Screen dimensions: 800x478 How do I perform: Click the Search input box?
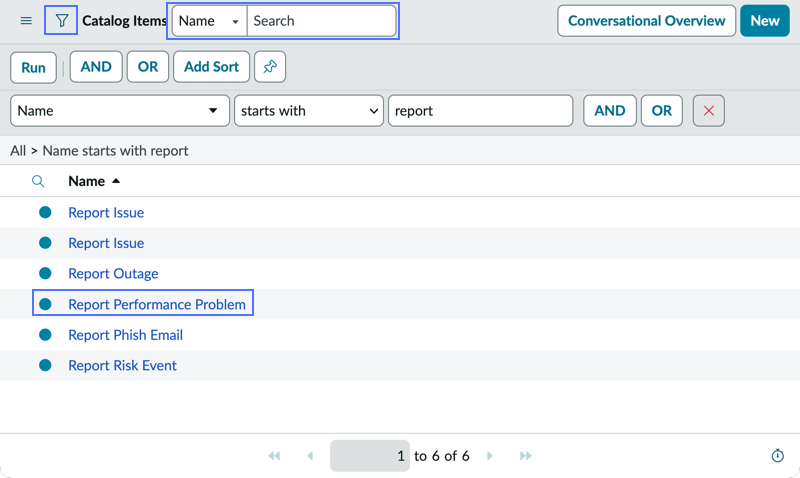point(321,21)
